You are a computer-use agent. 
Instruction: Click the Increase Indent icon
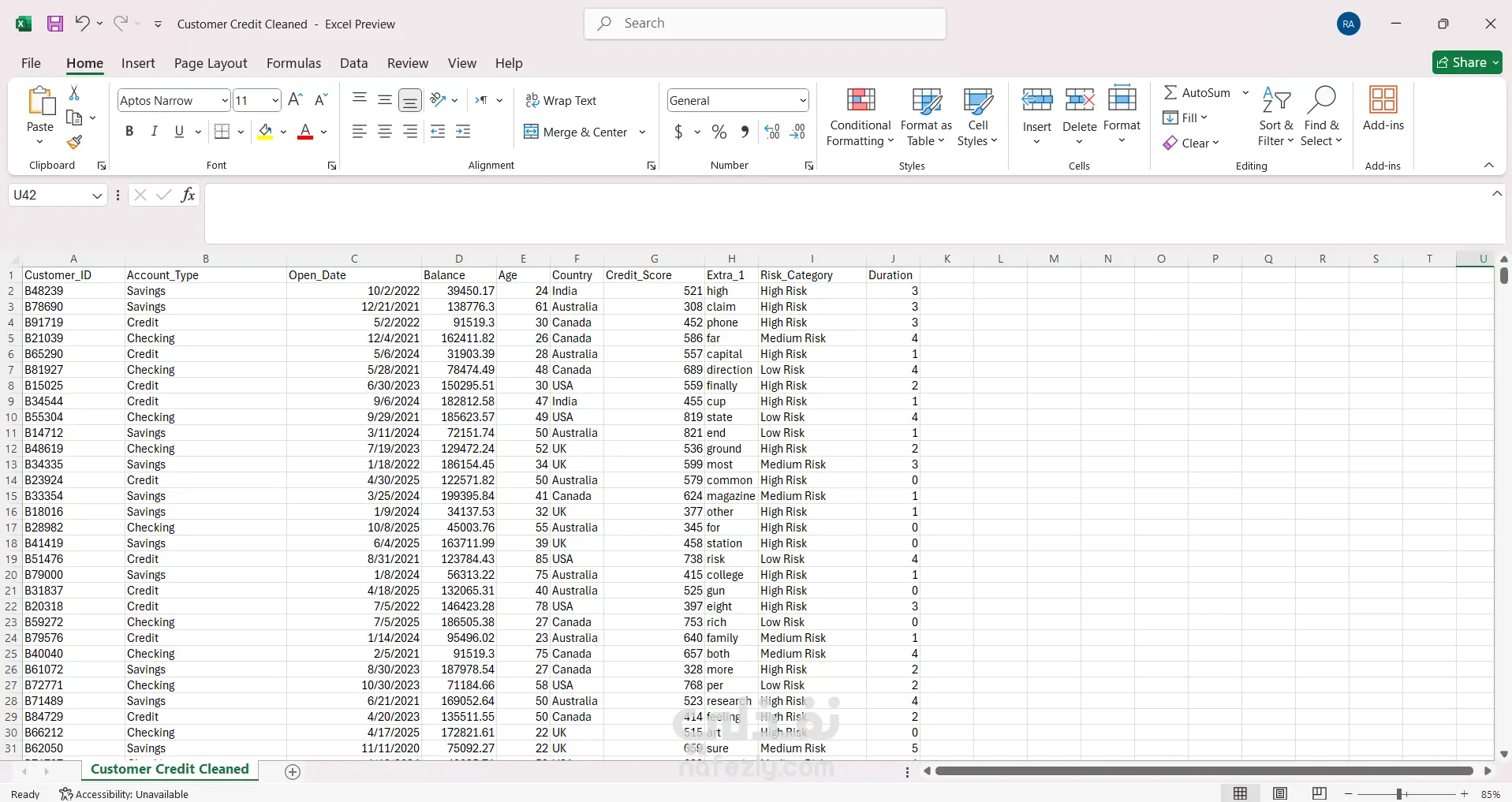(463, 132)
